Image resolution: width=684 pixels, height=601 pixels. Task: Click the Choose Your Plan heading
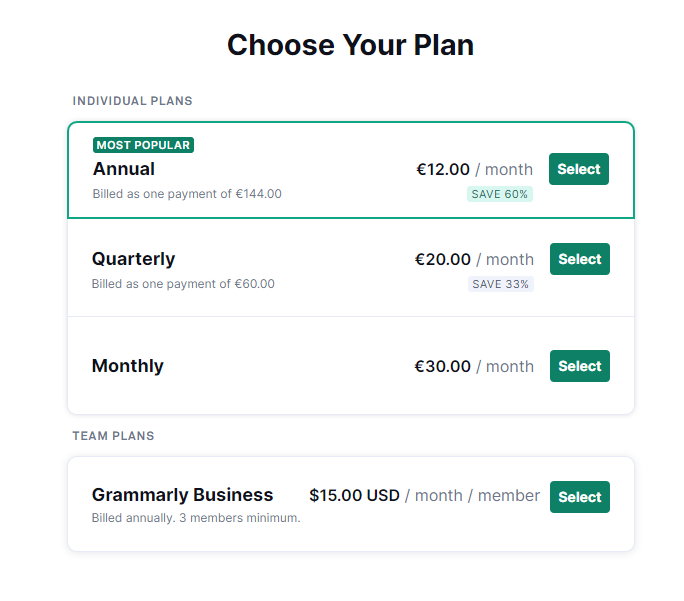350,45
